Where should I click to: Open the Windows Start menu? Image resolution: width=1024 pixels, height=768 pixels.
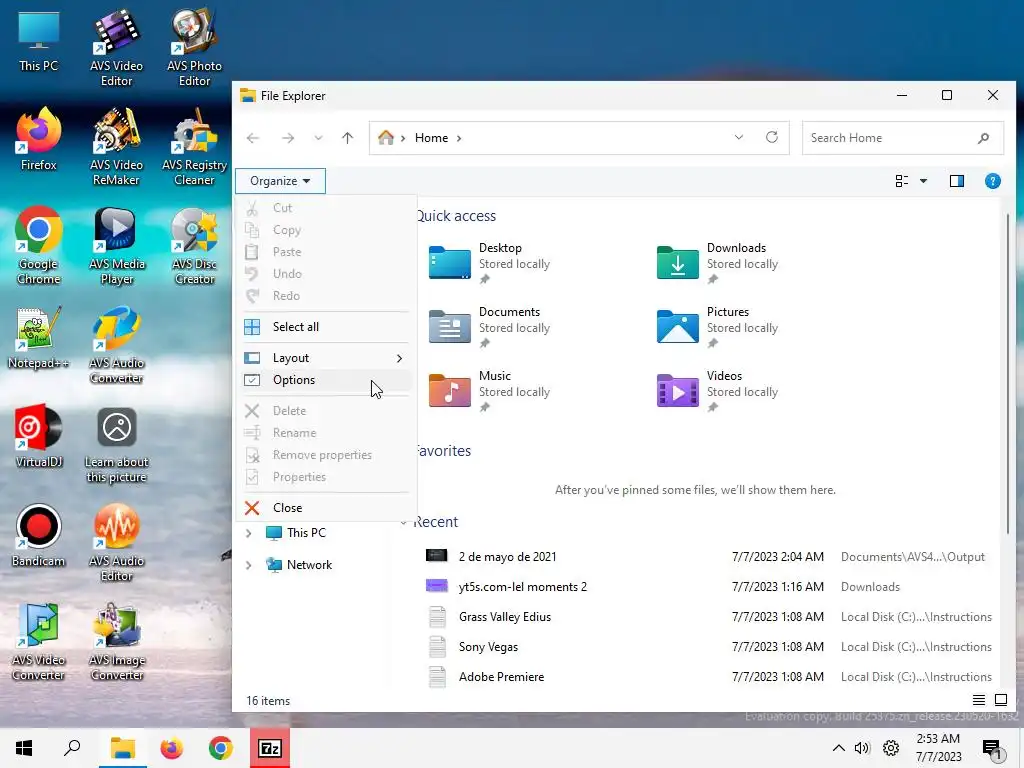[24, 748]
